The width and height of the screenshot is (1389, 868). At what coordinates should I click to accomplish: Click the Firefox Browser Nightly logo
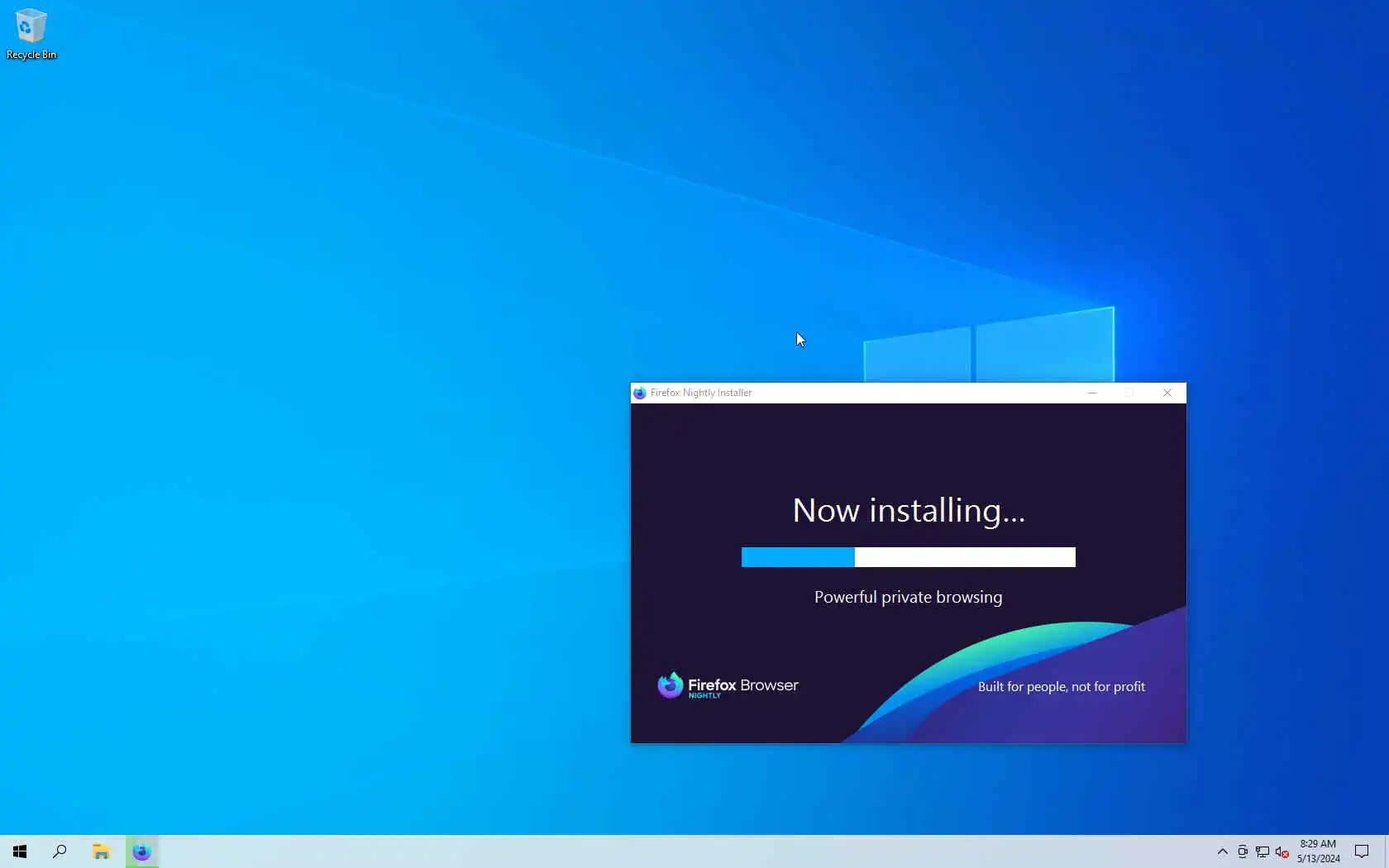728,685
